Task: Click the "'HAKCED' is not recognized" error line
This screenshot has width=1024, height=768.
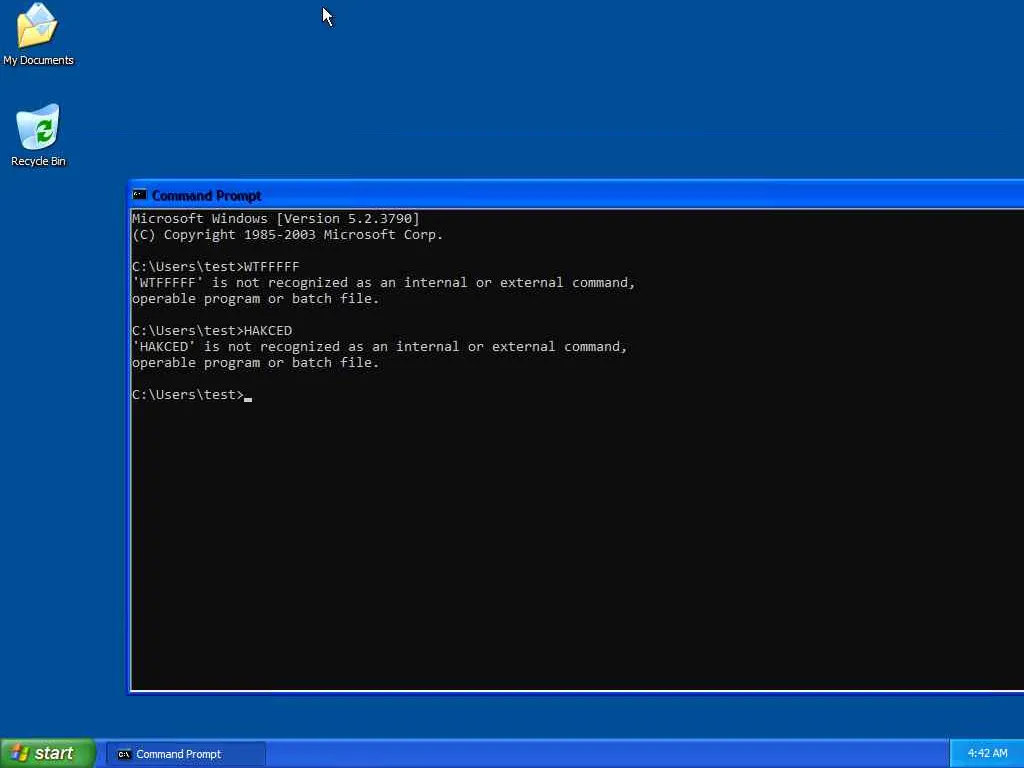Action: [x=379, y=347]
